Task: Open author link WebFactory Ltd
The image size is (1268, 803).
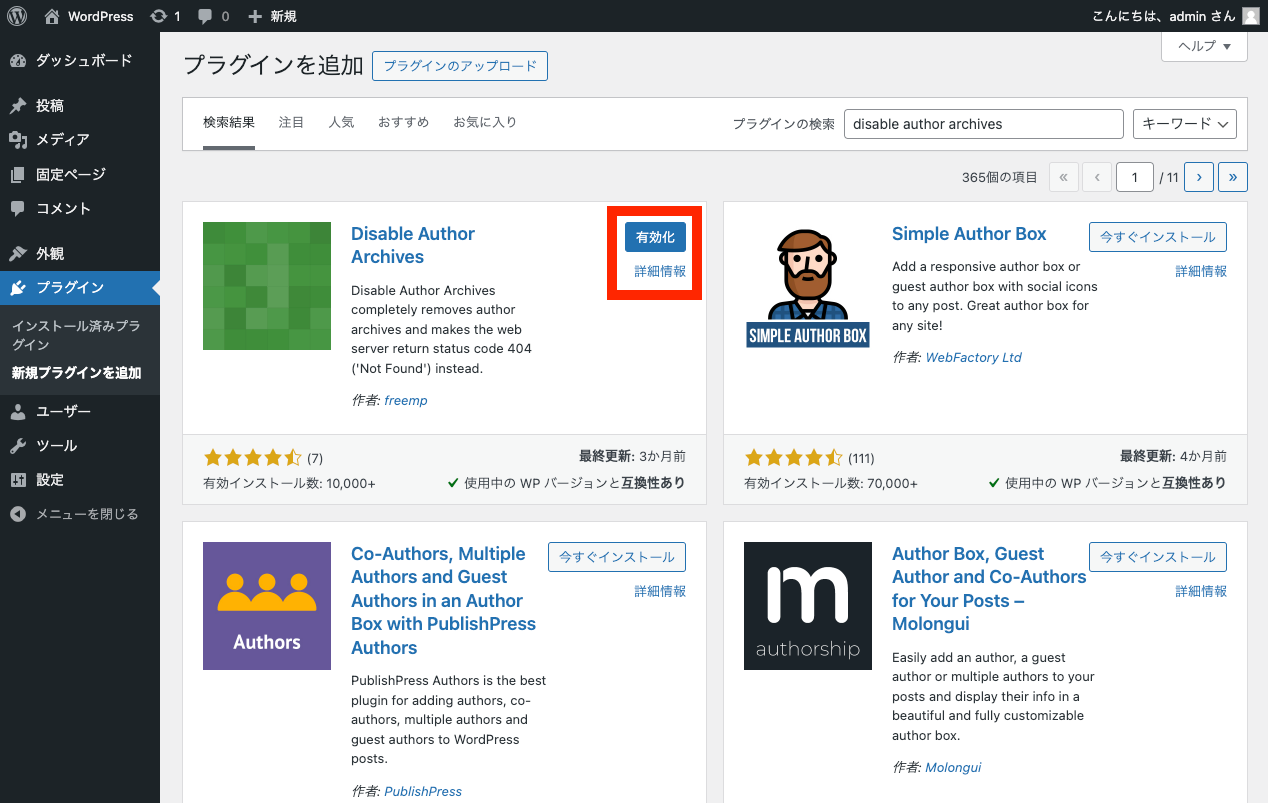Action: [974, 357]
